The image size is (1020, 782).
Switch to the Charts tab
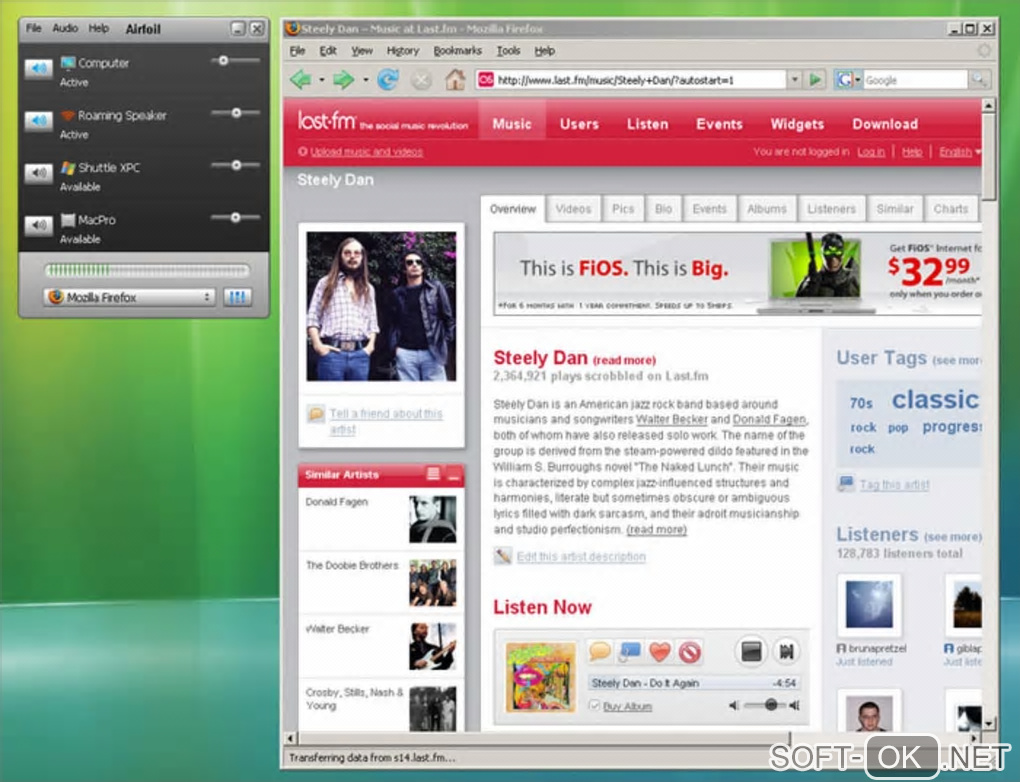[x=950, y=209]
